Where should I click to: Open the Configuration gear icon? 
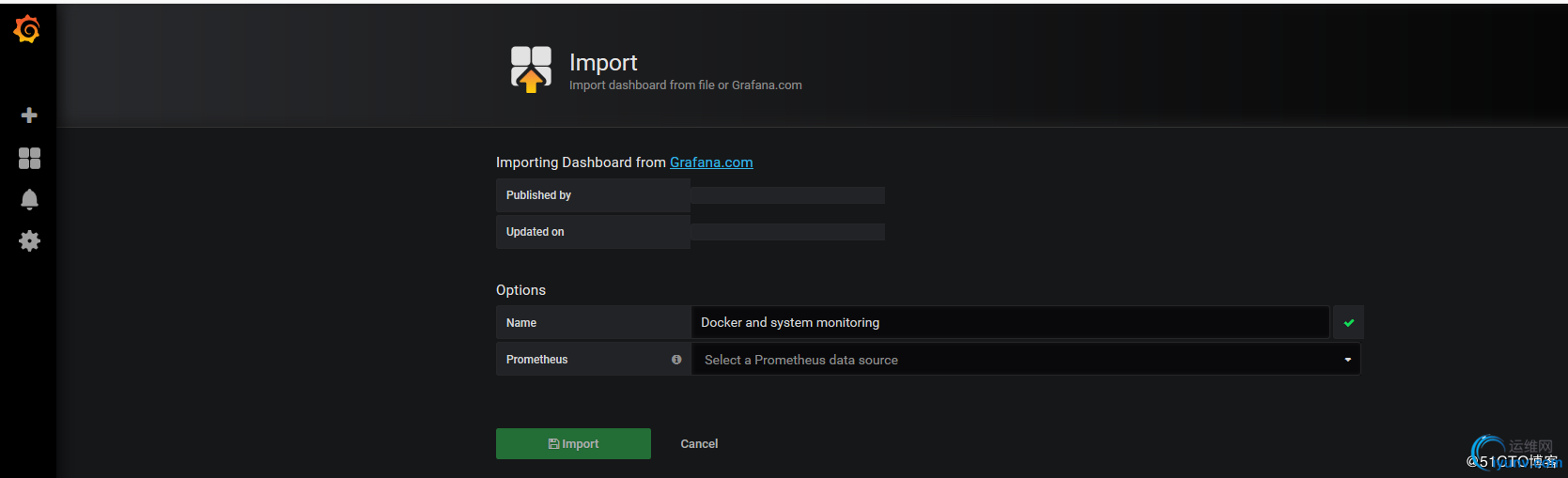tap(29, 240)
